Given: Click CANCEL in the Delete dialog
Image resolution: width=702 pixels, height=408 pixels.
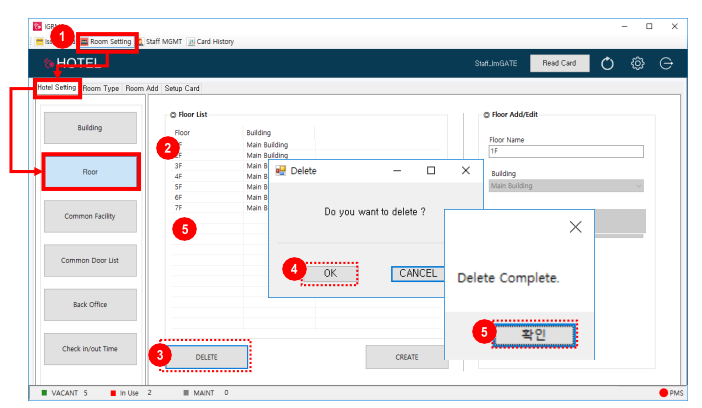Looking at the screenshot, I should (418, 274).
